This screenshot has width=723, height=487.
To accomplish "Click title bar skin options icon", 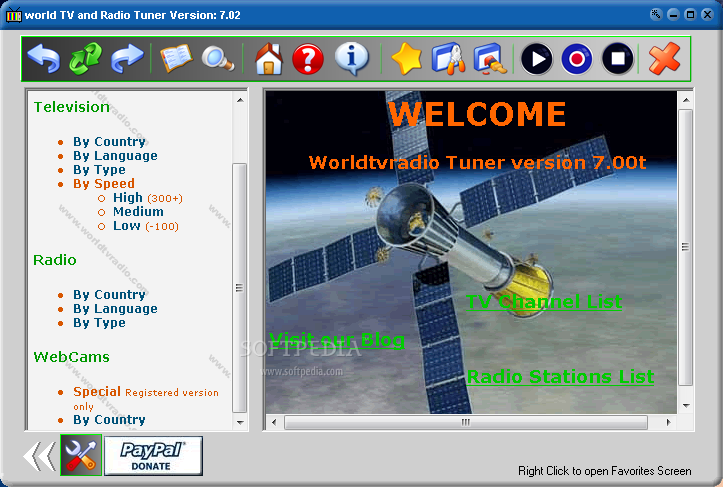I will tap(656, 14).
